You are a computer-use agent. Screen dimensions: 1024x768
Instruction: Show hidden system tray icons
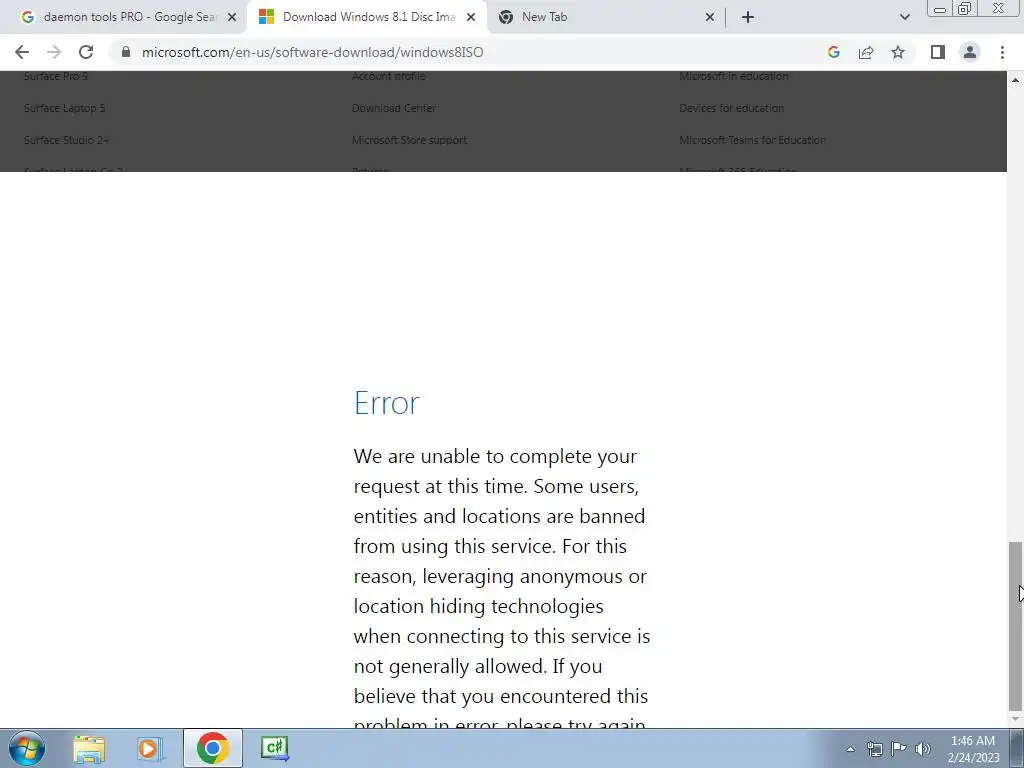pyautogui.click(x=850, y=749)
